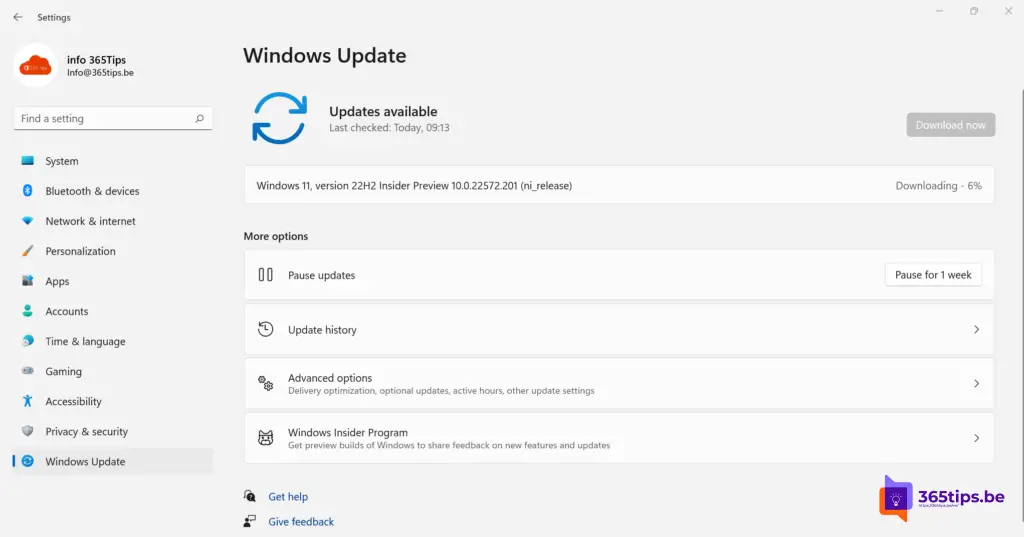This screenshot has height=537, width=1024.
Task: Go to Privacy & security label
Action: (86, 431)
